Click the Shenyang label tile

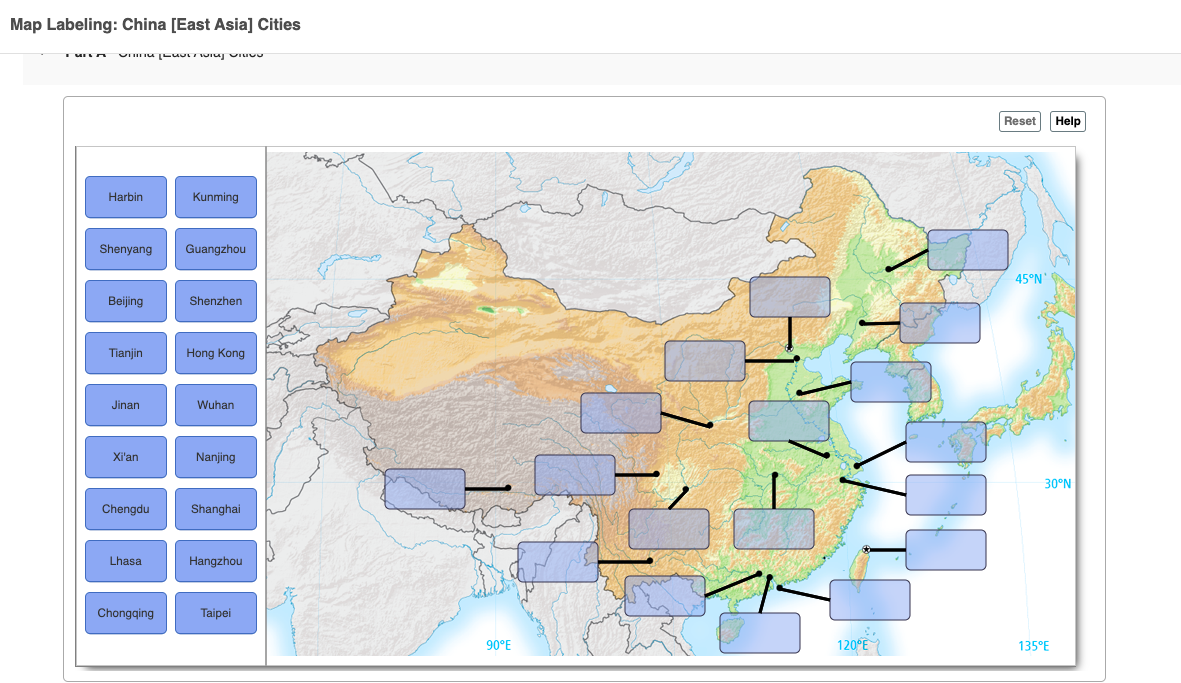click(x=126, y=249)
